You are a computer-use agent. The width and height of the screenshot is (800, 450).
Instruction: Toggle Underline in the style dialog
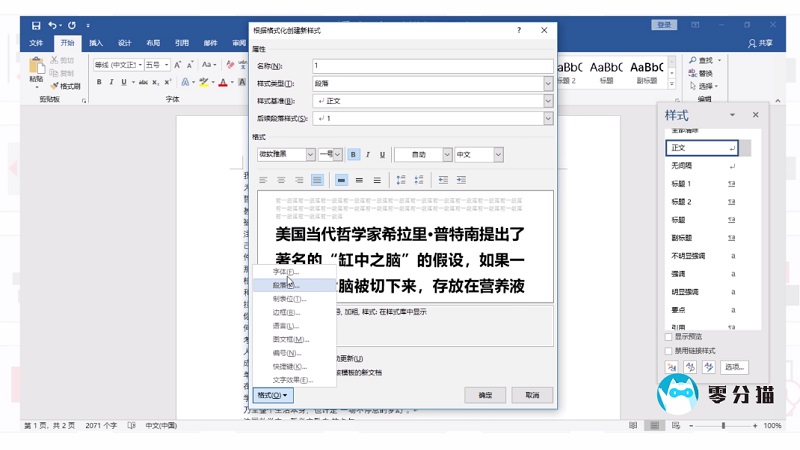point(382,155)
